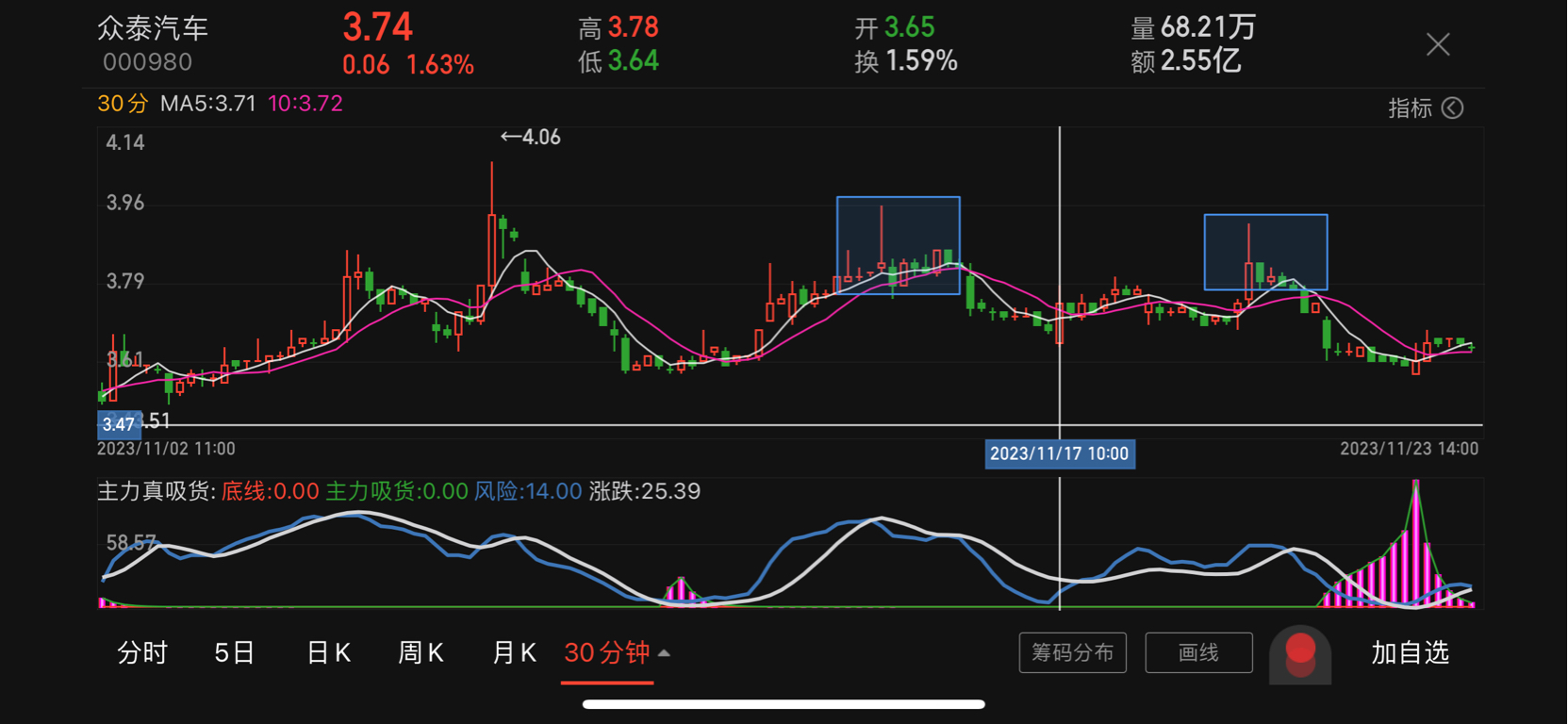
Task: Tap the 主力真吸货 indicator title
Action: [x=157, y=491]
